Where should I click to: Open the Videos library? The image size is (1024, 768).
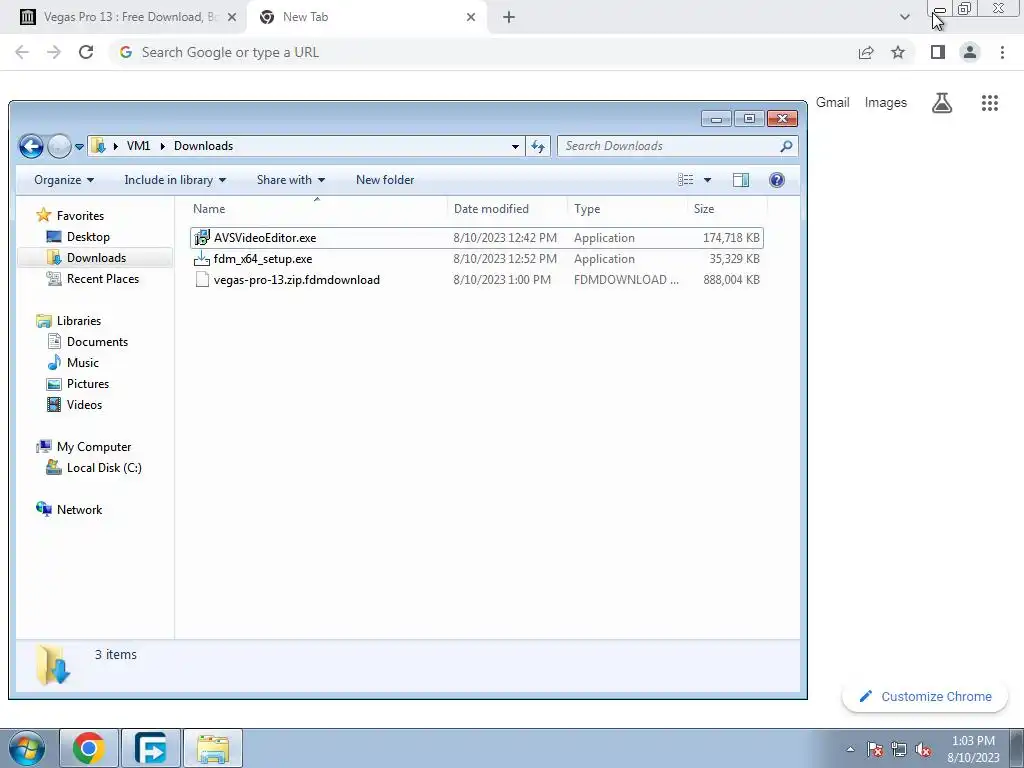[x=84, y=404]
